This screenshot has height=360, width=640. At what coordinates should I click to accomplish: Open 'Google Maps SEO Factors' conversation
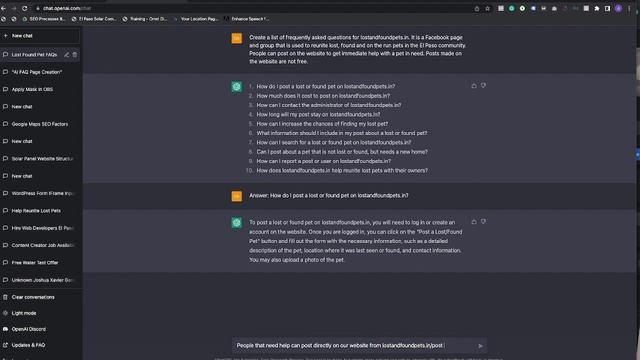click(x=40, y=124)
